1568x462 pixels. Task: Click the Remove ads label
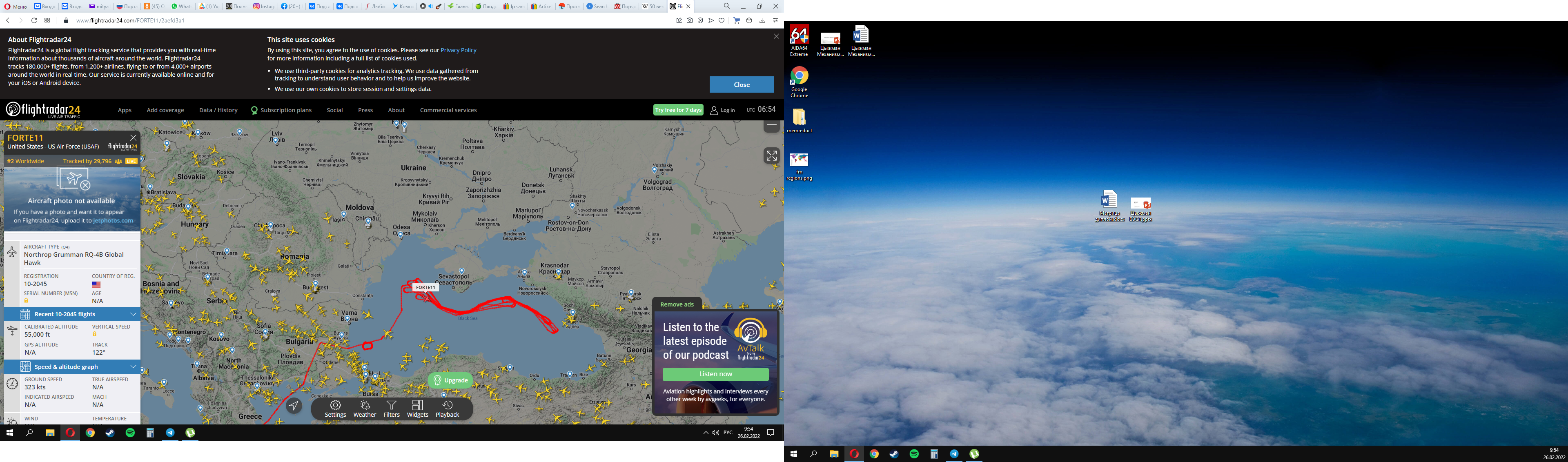pos(677,304)
